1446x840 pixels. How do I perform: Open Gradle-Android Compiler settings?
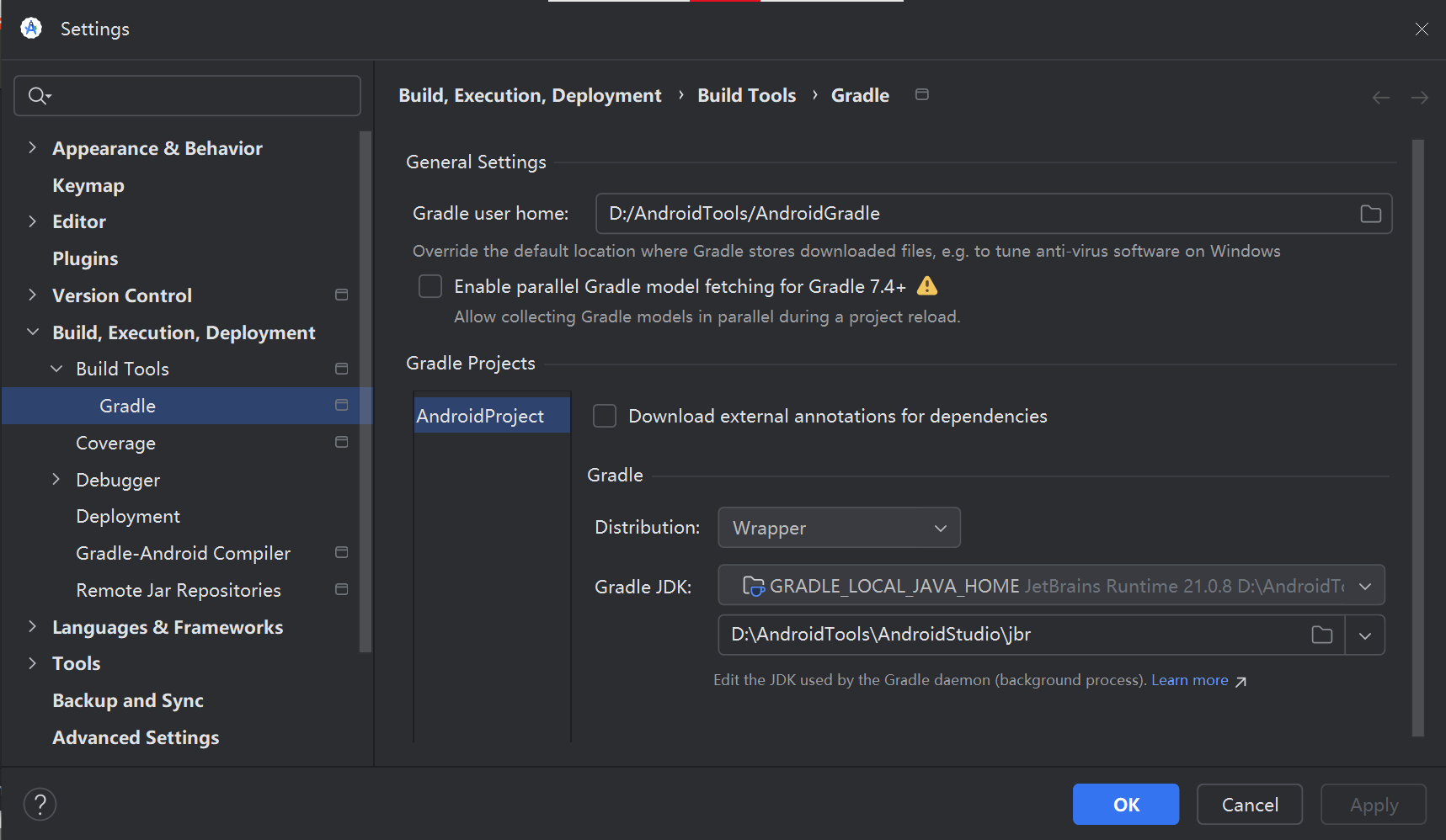click(183, 553)
